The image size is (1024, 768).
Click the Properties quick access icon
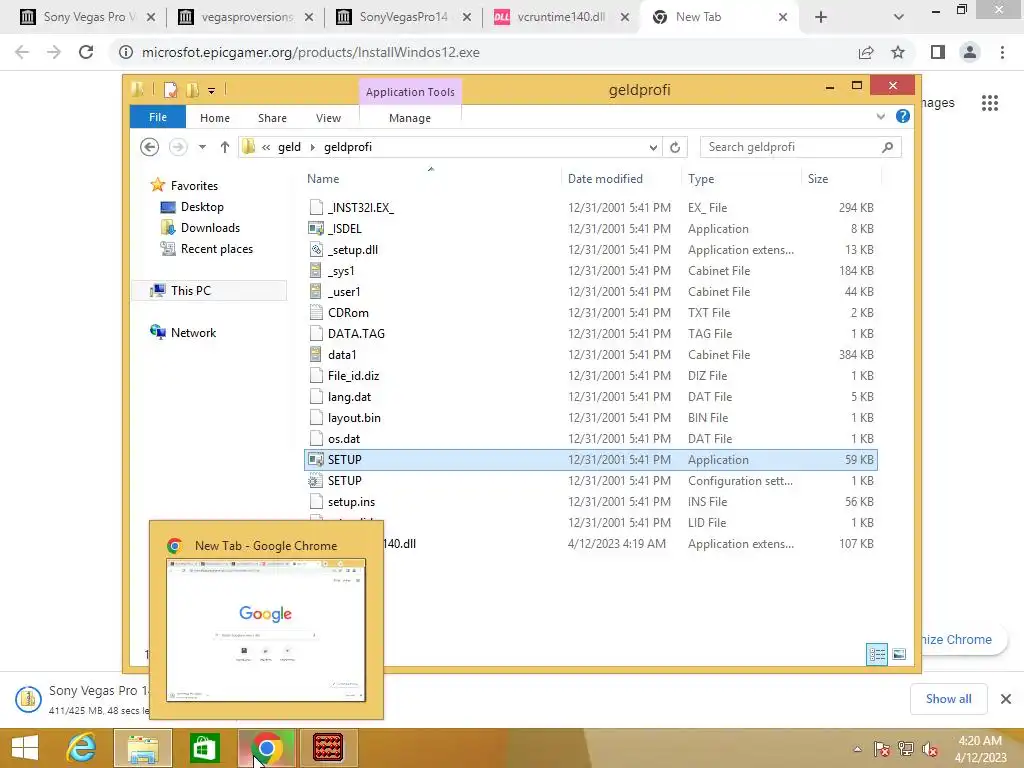click(x=170, y=90)
